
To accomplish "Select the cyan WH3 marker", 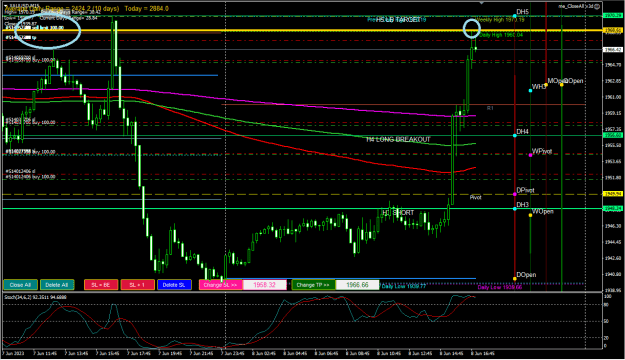I will click(x=530, y=90).
